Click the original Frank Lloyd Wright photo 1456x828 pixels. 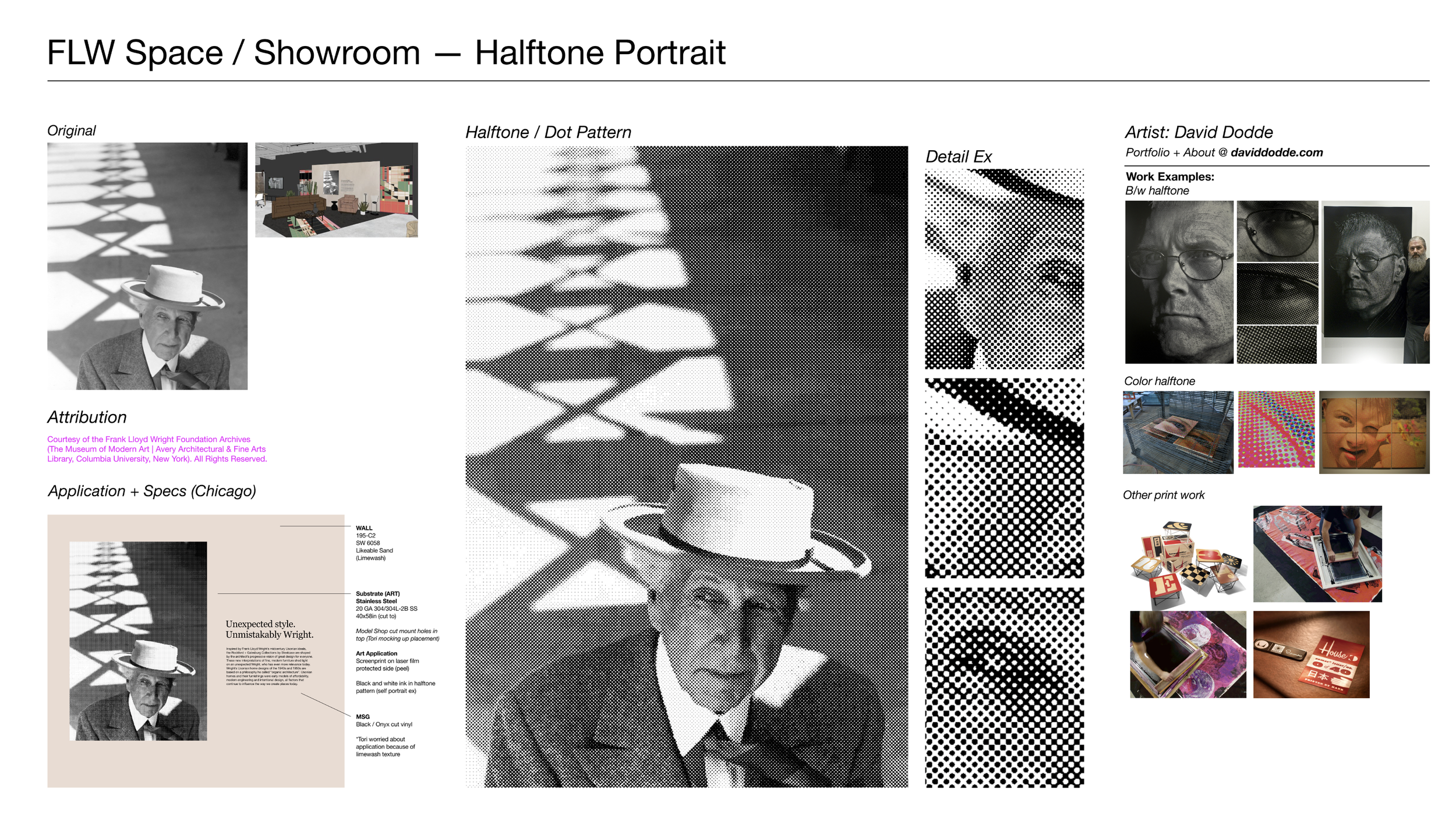tap(147, 266)
